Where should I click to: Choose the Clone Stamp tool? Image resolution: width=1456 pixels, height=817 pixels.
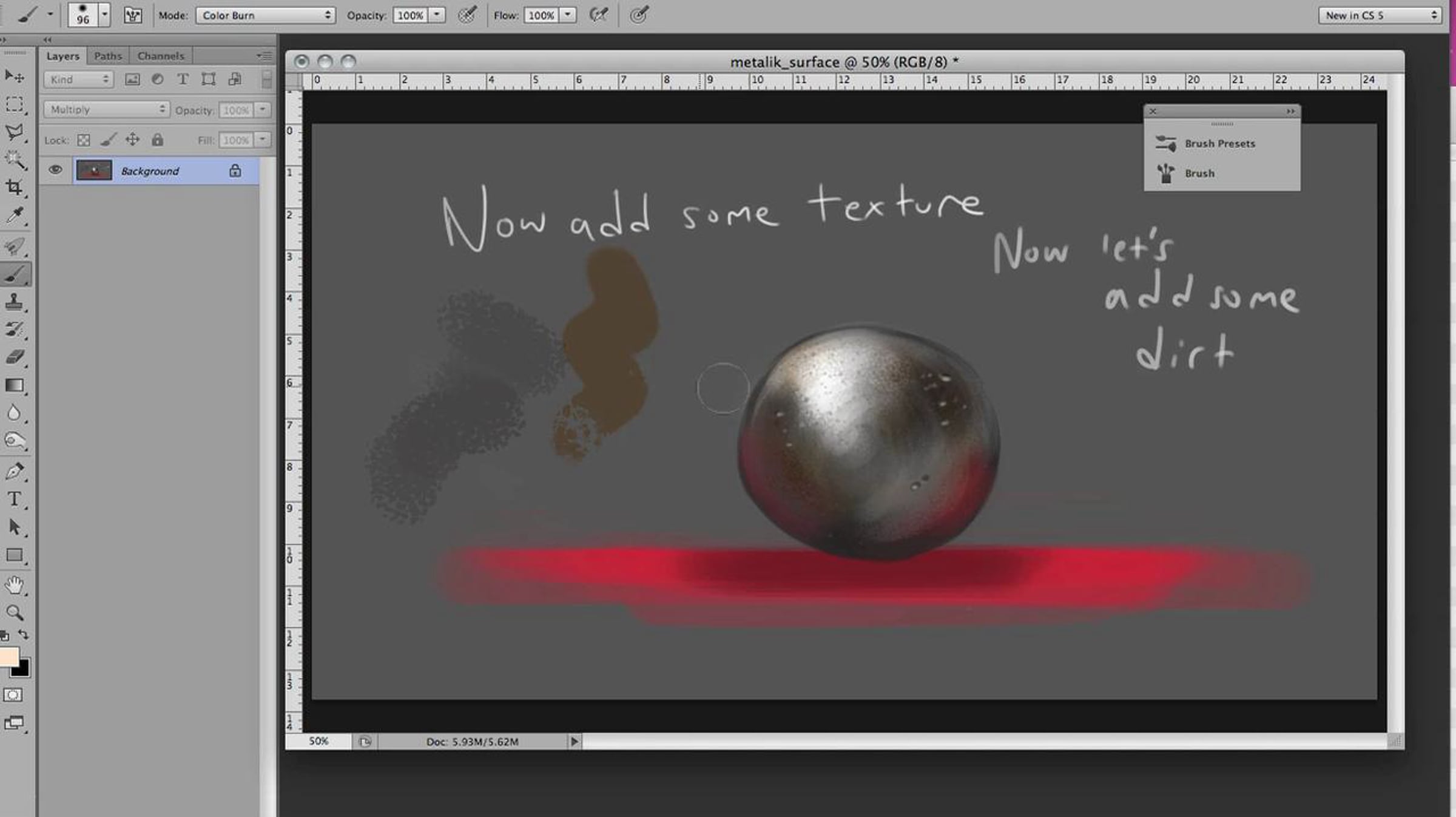(x=15, y=302)
